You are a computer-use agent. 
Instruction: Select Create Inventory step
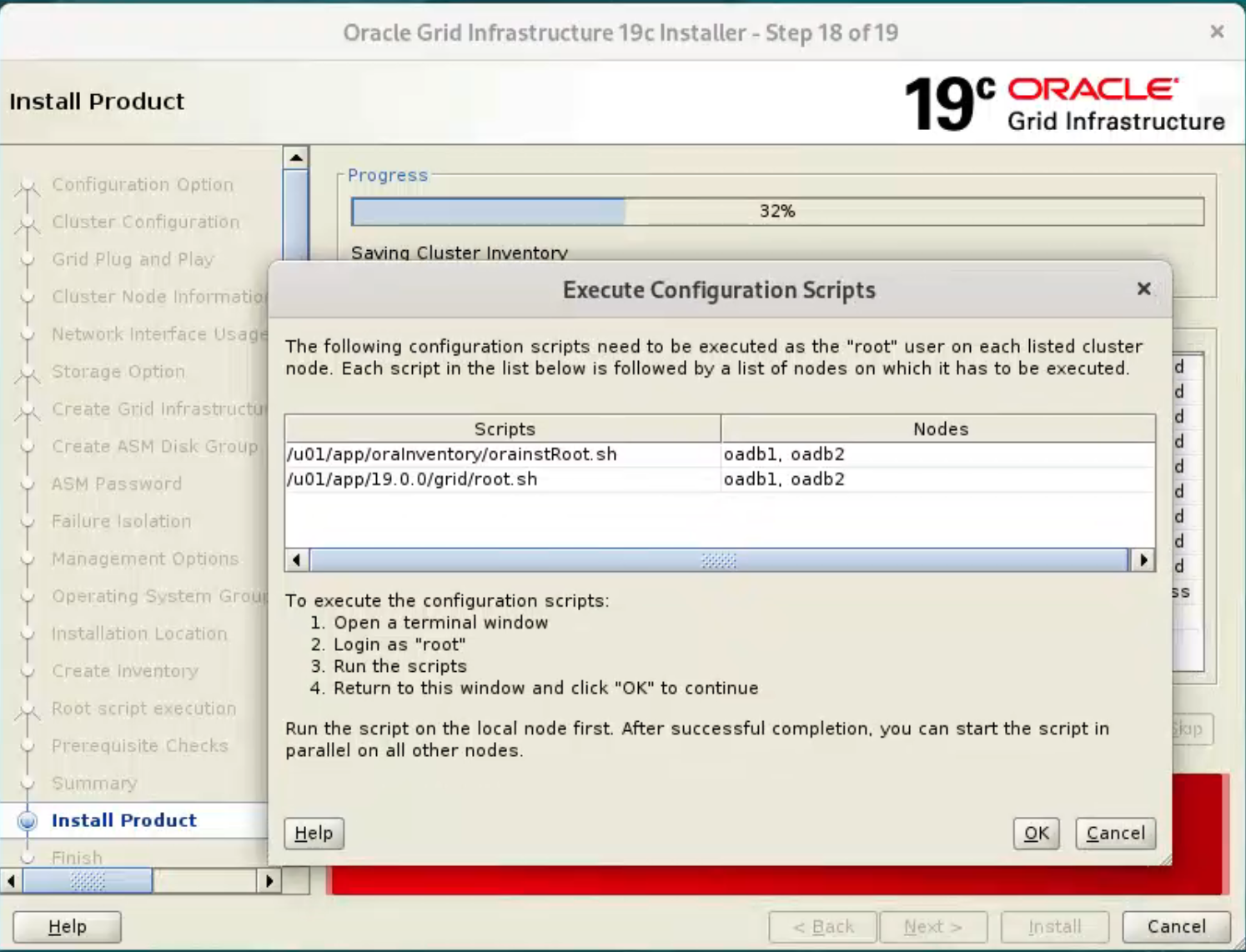point(124,671)
